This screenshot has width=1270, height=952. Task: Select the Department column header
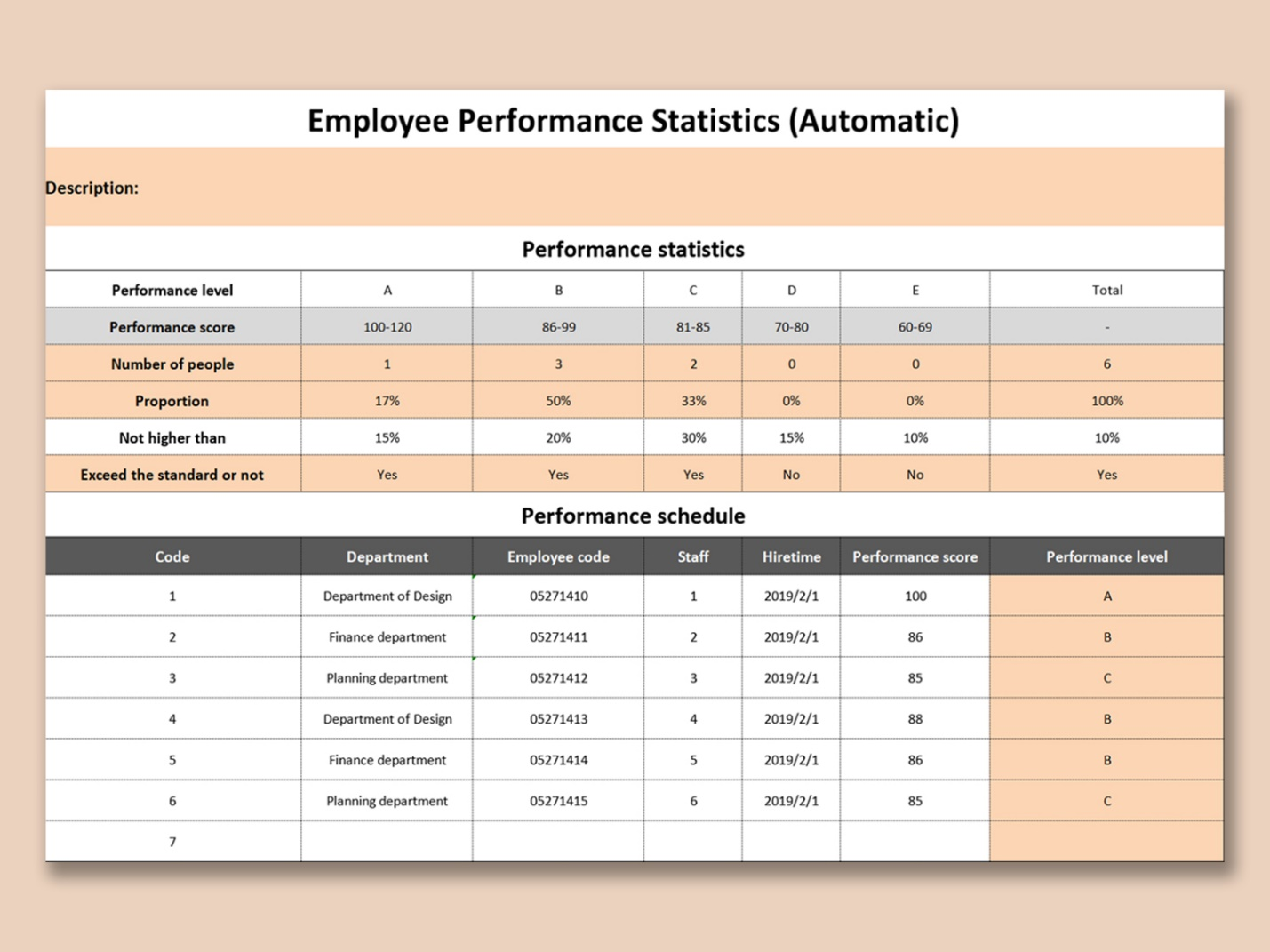coord(387,556)
